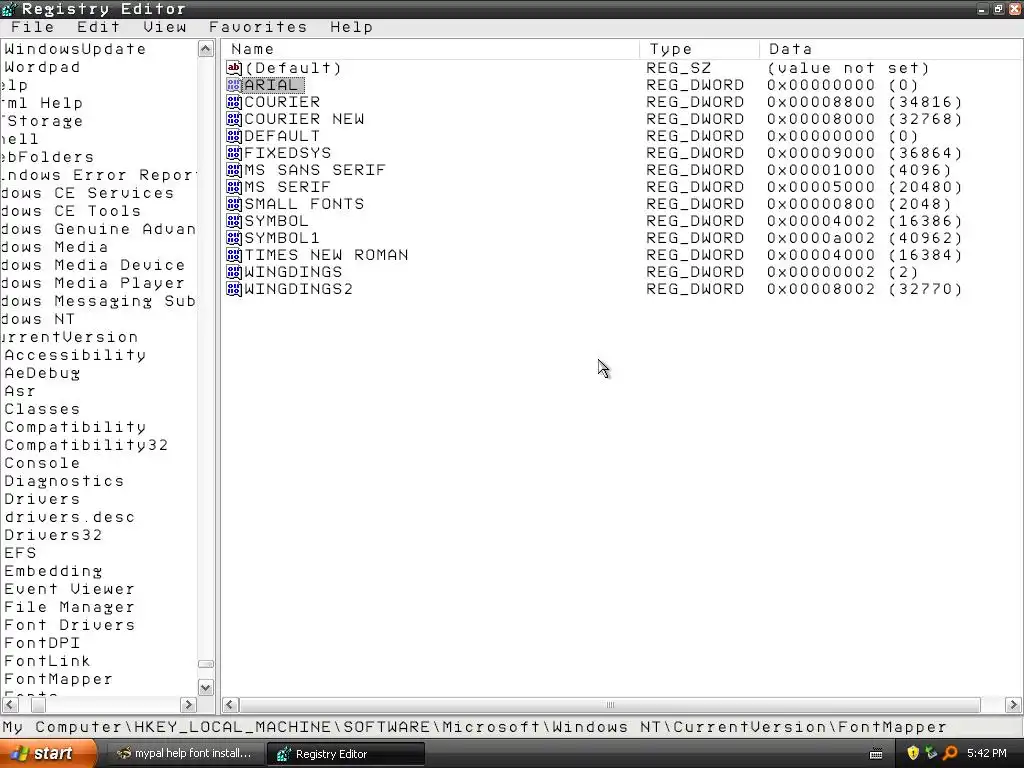1024x768 pixels.
Task: Select the drivers.desc key
Action: tap(69, 517)
